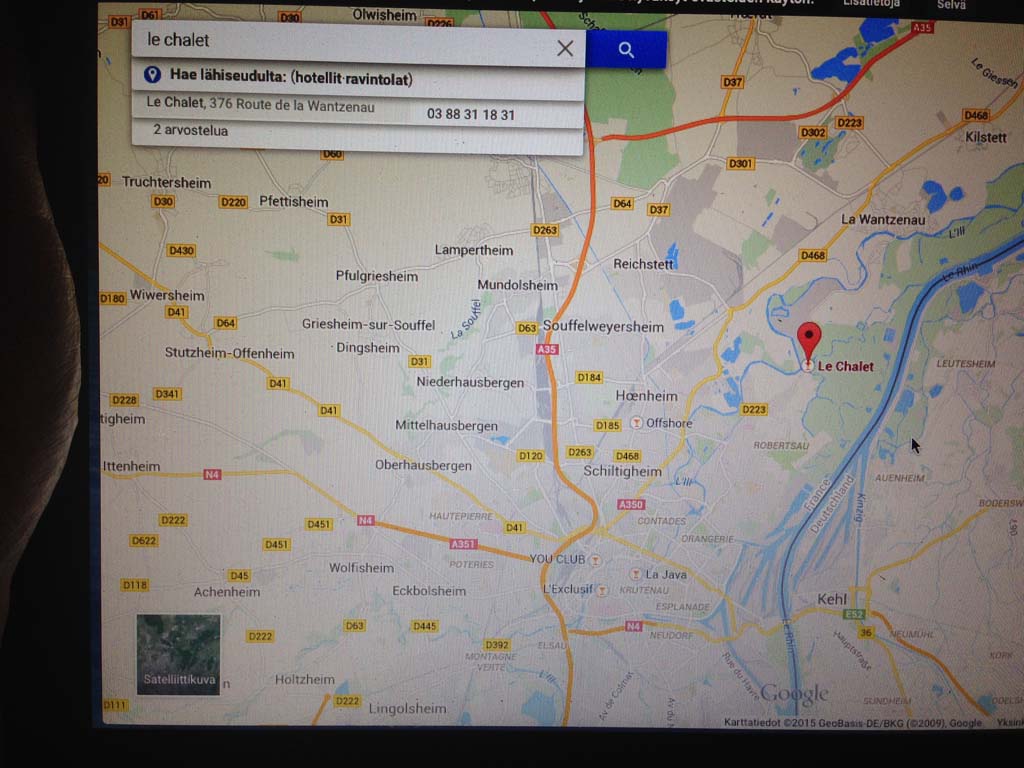Open the YOU CLUB bar marker
This screenshot has width=1024, height=768.
pos(596,559)
